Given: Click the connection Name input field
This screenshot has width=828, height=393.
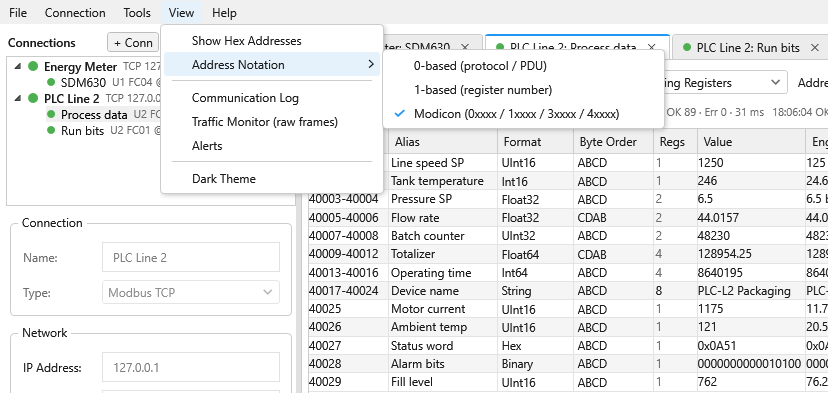Looking at the screenshot, I should (x=191, y=258).
